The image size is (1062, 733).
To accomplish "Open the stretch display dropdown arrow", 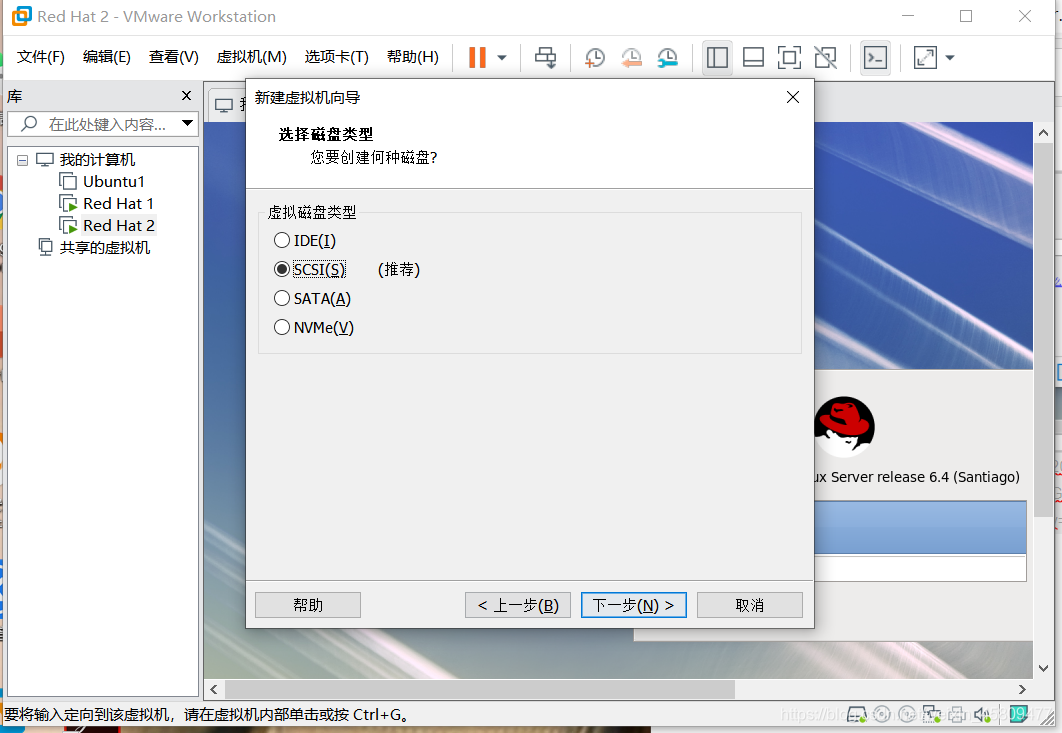I will pyautogui.click(x=950, y=58).
